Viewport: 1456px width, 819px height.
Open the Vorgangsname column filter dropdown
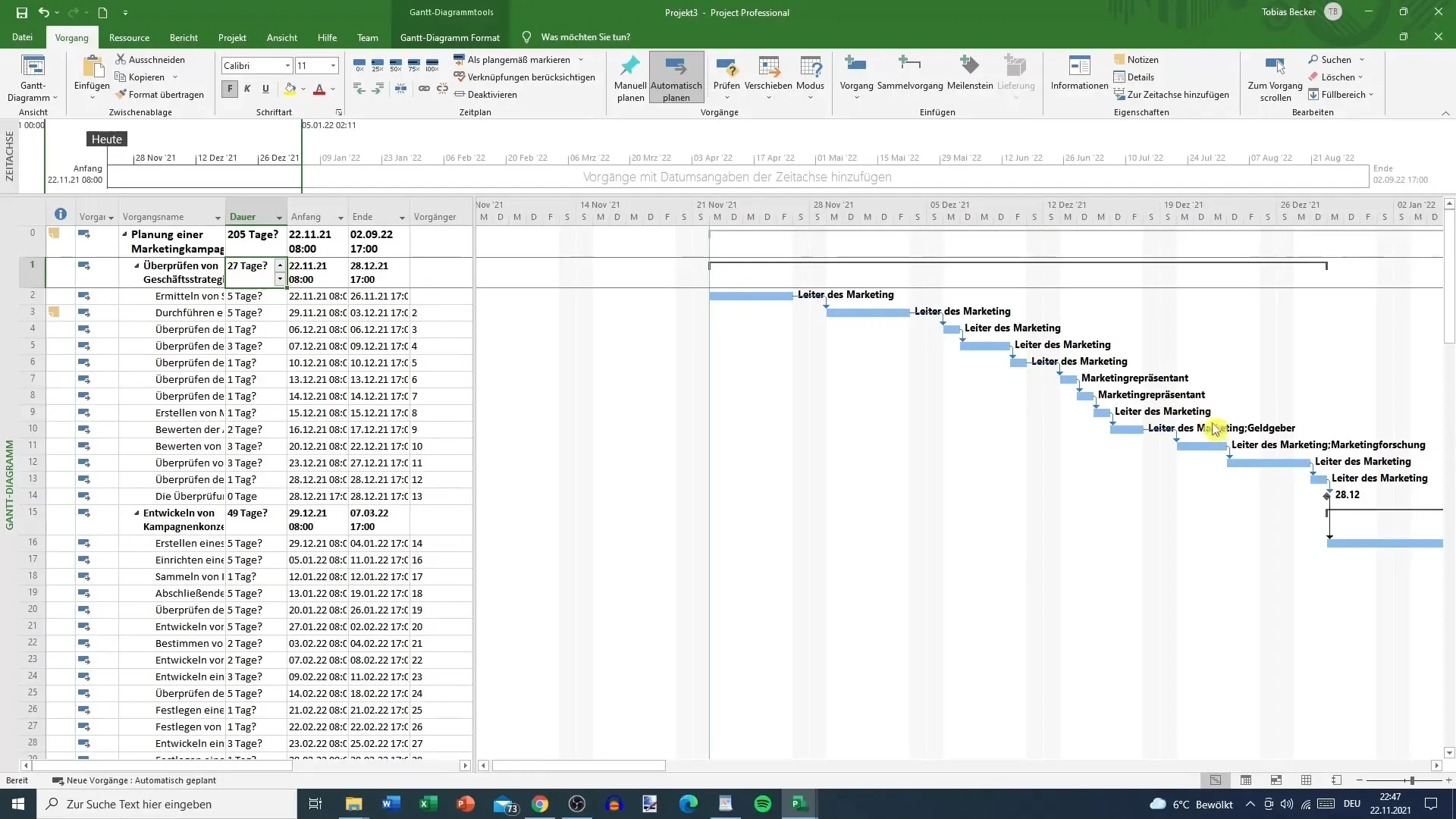click(218, 218)
